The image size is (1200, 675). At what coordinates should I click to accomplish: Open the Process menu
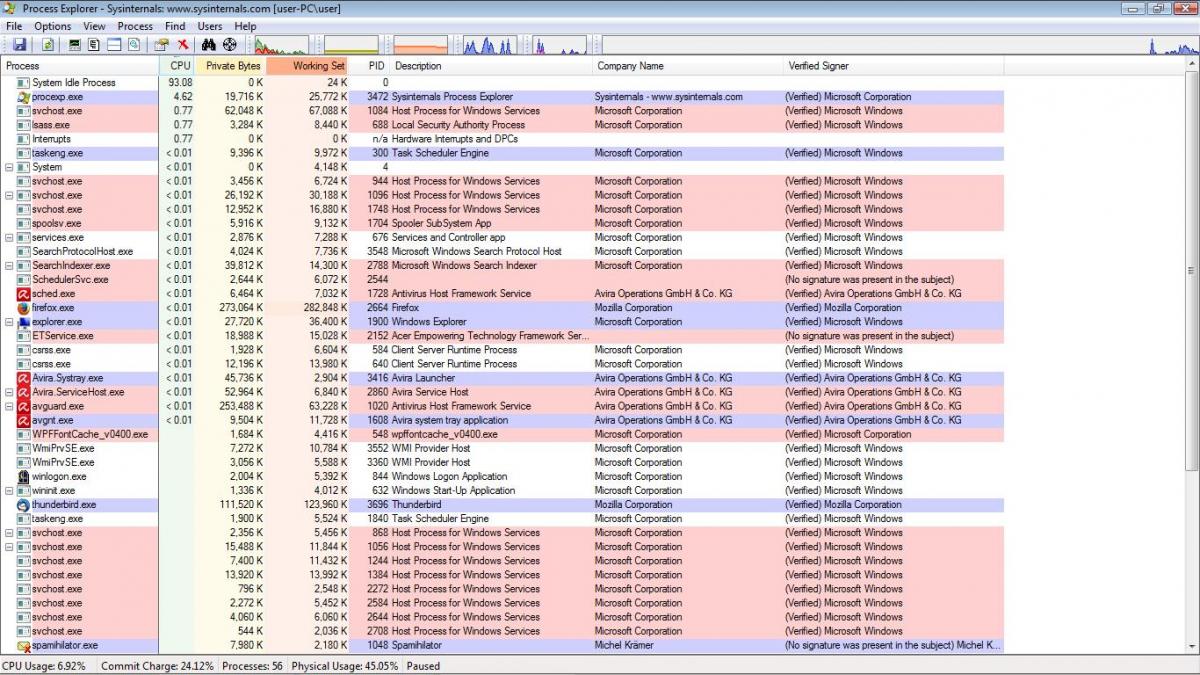[135, 26]
